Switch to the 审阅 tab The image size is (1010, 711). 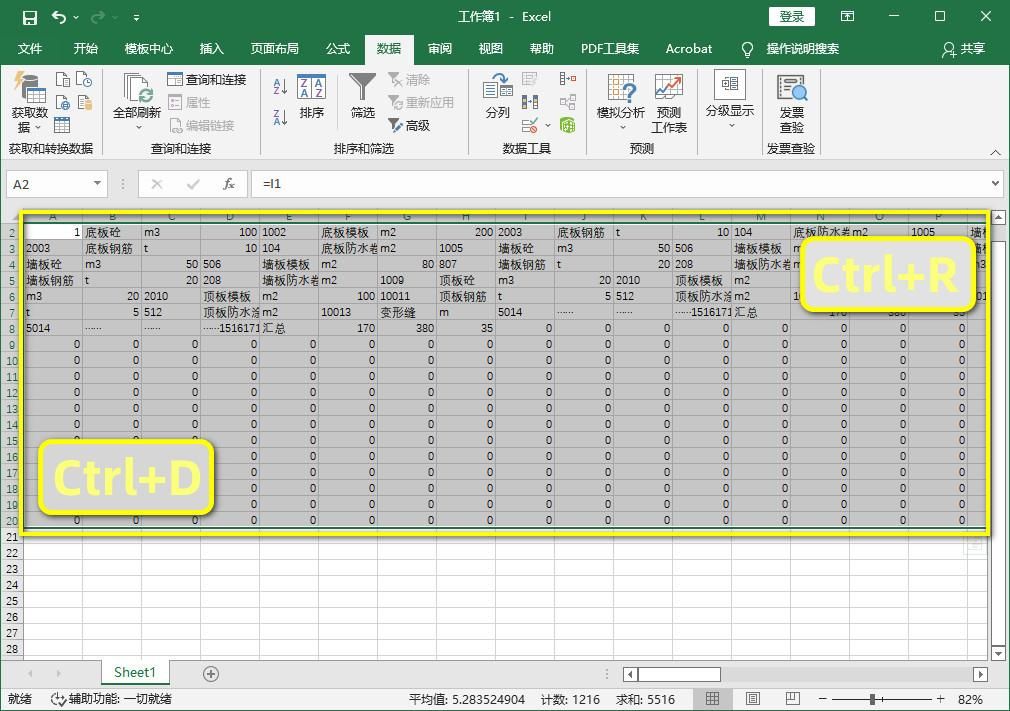(x=439, y=49)
